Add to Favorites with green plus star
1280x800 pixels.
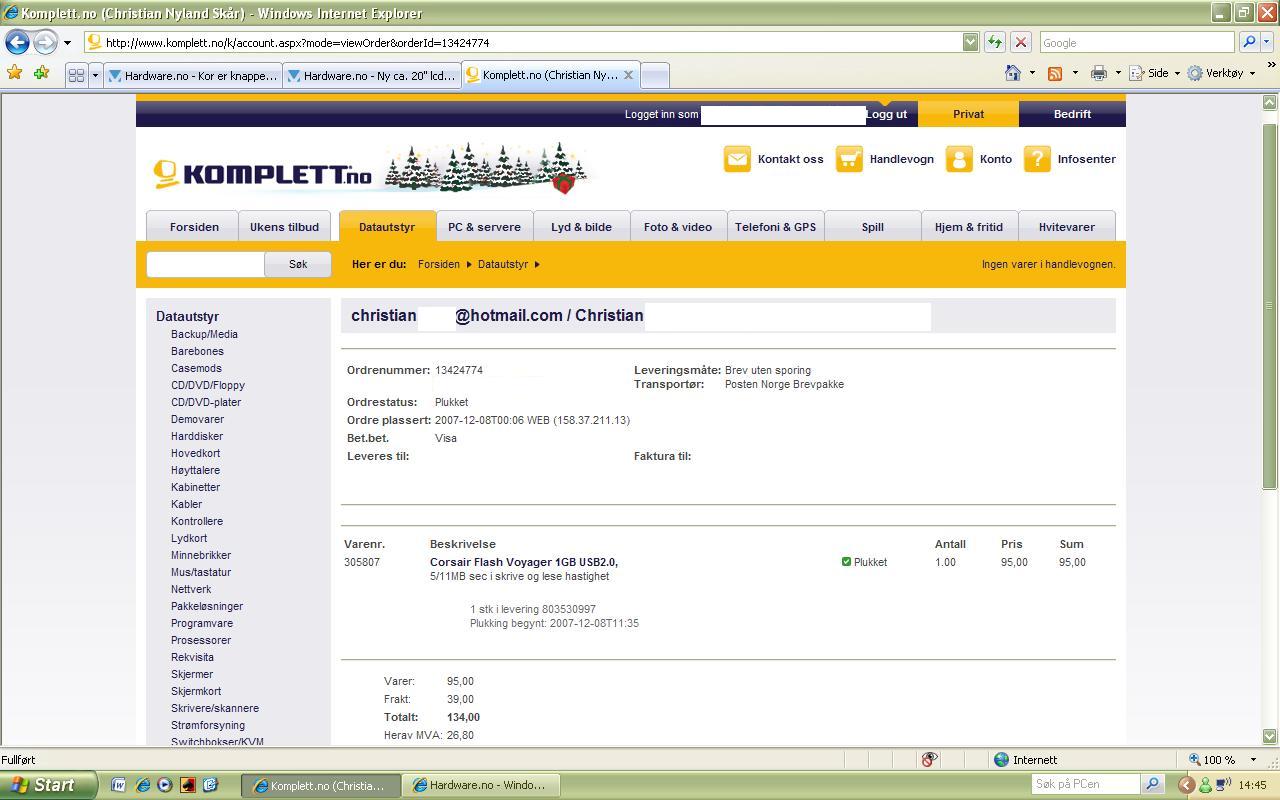(41, 73)
